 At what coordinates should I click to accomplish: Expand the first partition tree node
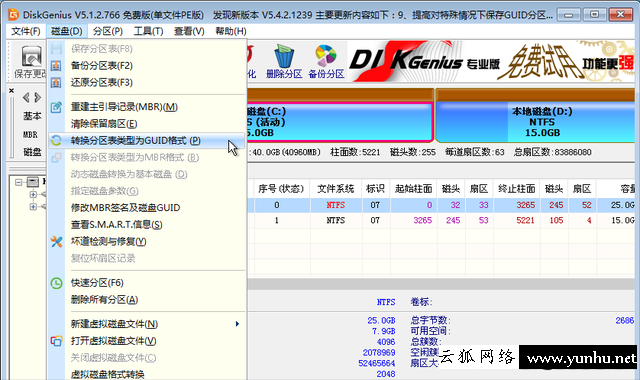pyautogui.click(x=33, y=194)
